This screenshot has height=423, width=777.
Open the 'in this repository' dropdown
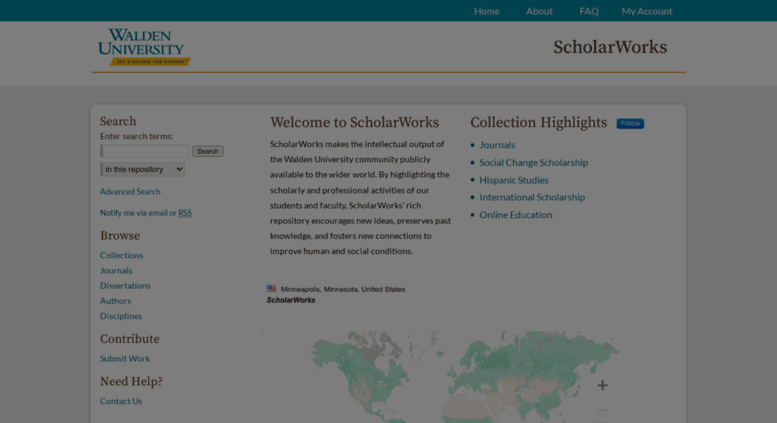[142, 169]
